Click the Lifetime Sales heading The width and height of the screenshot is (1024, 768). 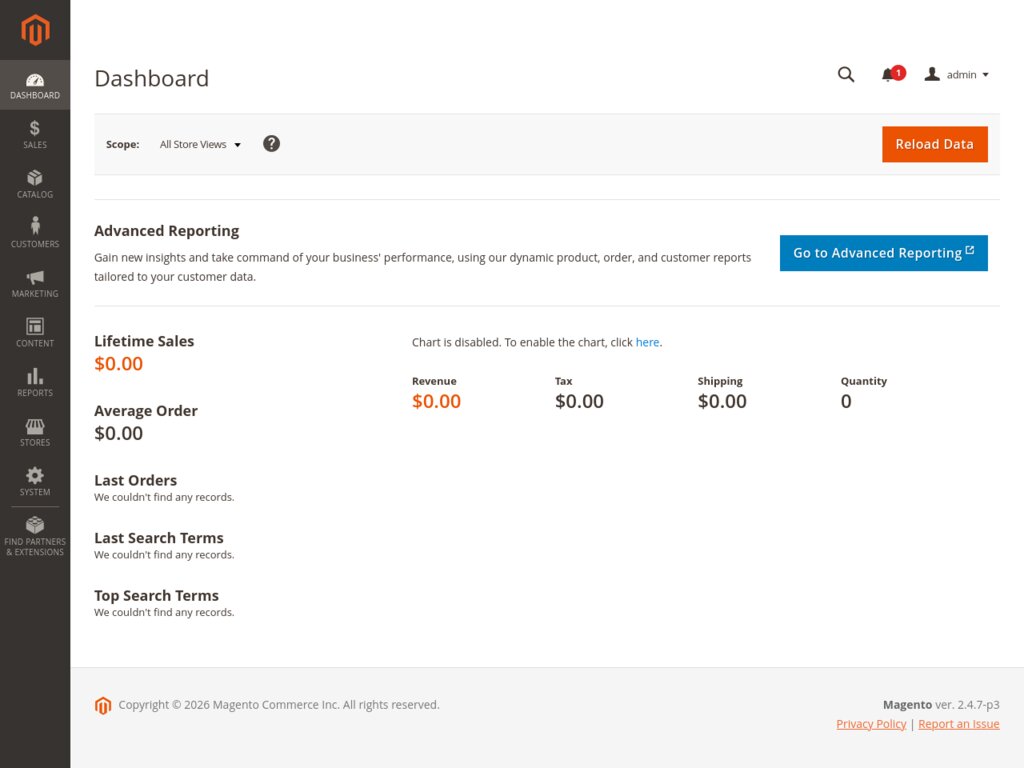click(144, 341)
